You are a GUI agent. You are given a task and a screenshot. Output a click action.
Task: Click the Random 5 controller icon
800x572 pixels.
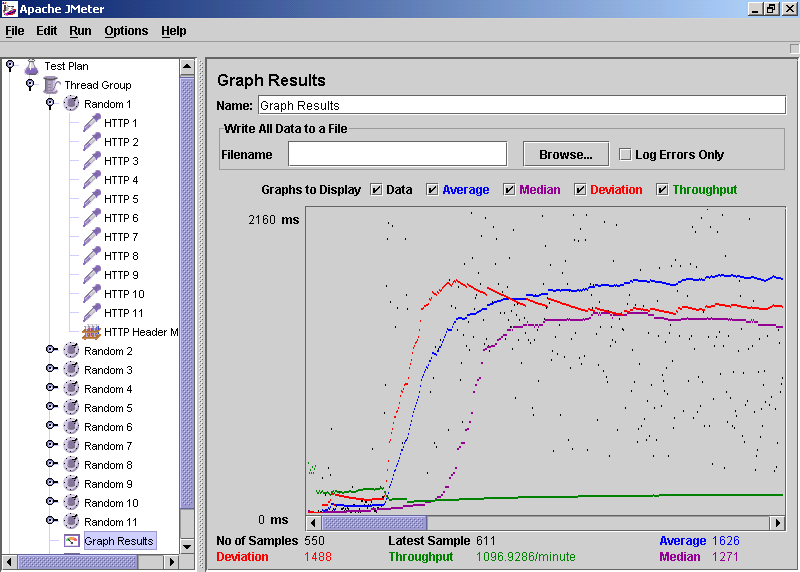[x=71, y=408]
